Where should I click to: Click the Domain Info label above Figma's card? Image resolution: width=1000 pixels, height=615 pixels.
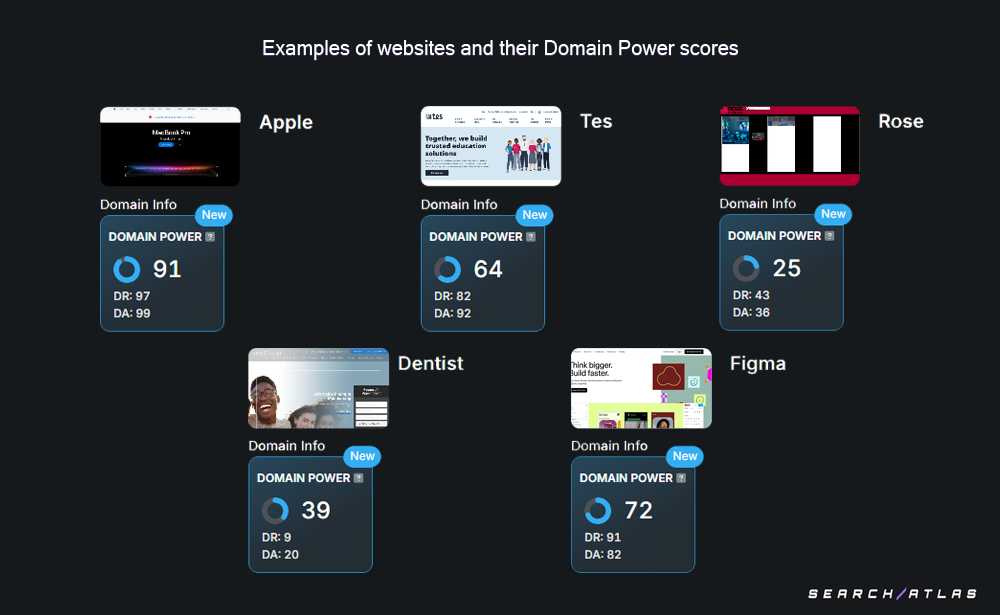[609, 446]
